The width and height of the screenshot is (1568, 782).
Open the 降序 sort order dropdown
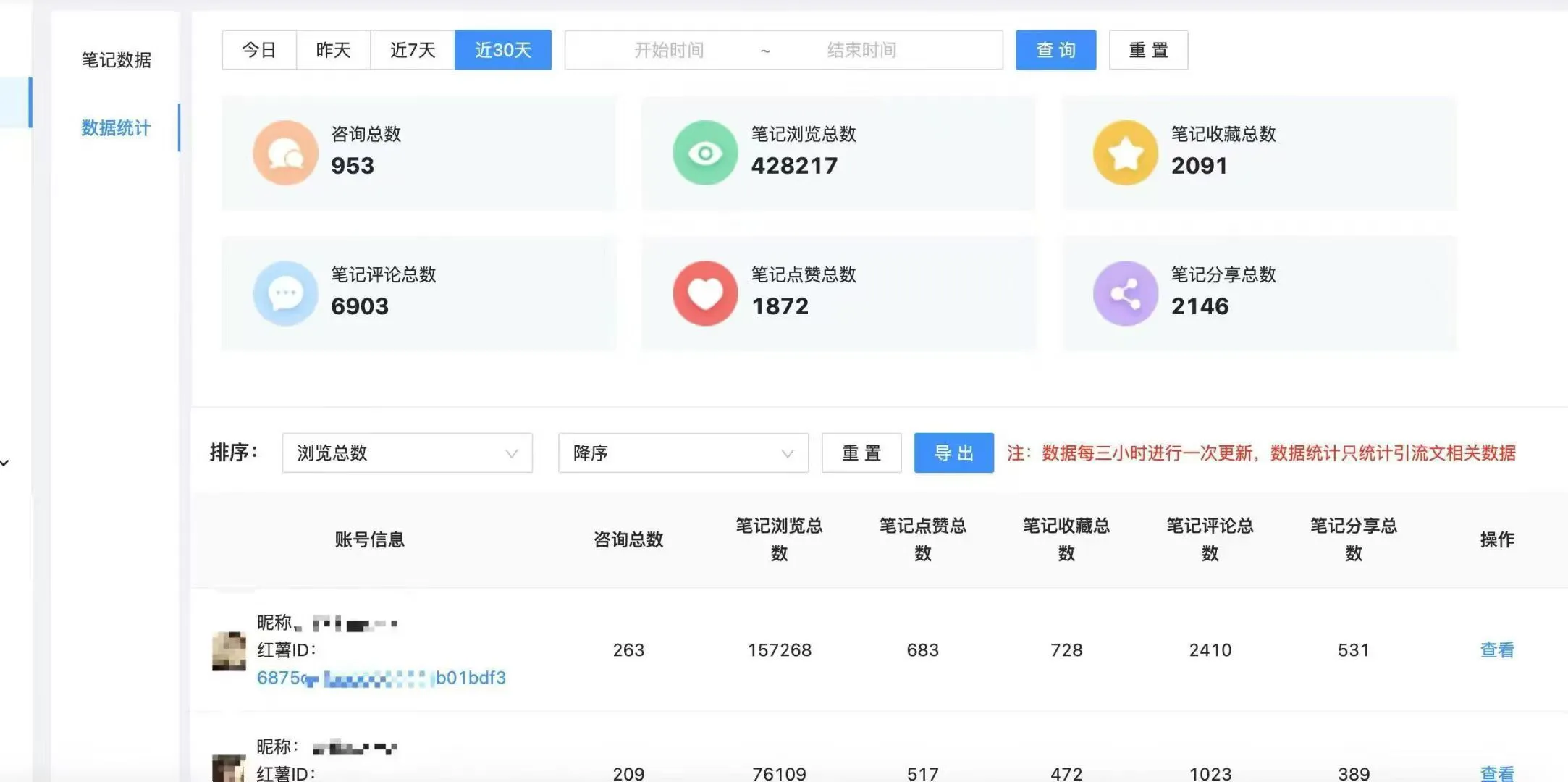pos(681,453)
